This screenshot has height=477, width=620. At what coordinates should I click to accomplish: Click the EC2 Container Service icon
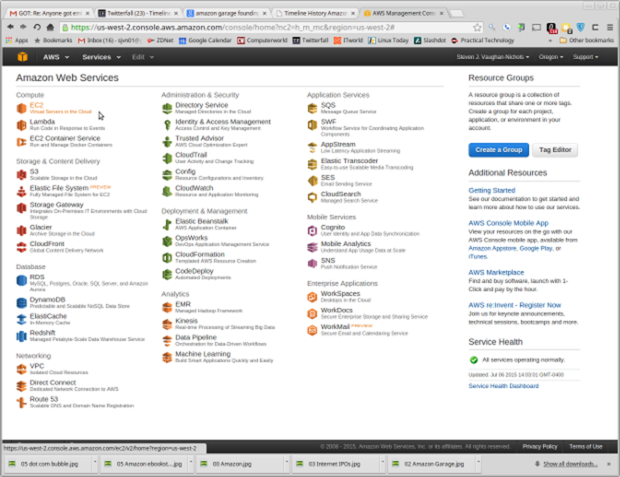(x=21, y=142)
